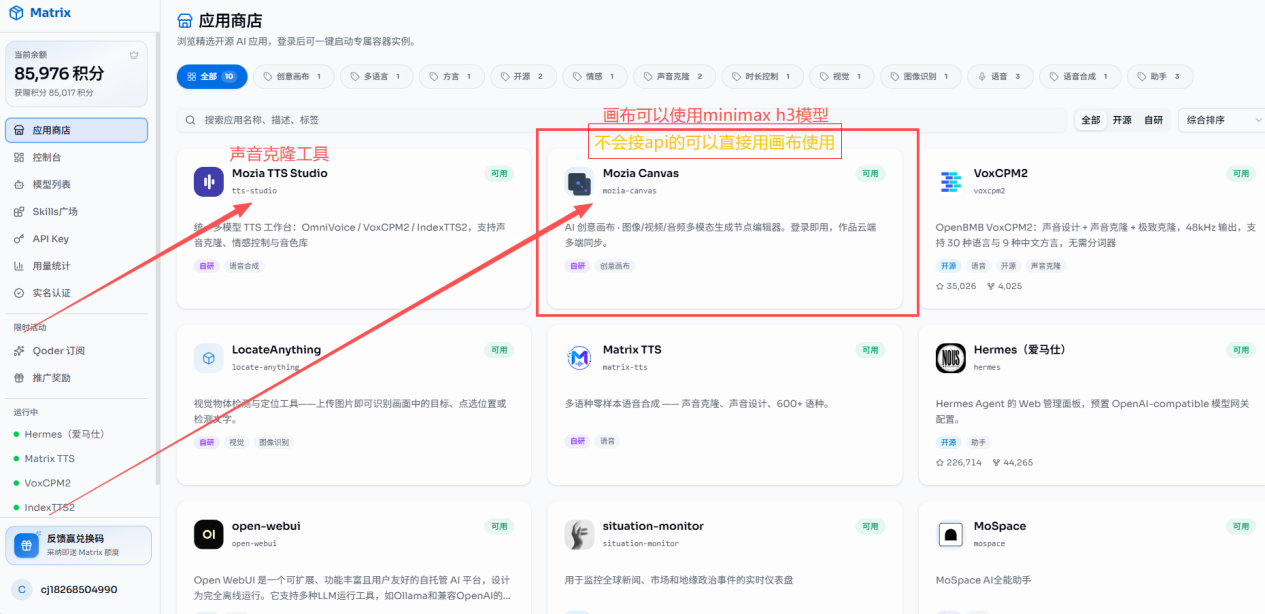The image size is (1265, 614).
Task: Click the user avatar C icon
Action: [x=21, y=589]
